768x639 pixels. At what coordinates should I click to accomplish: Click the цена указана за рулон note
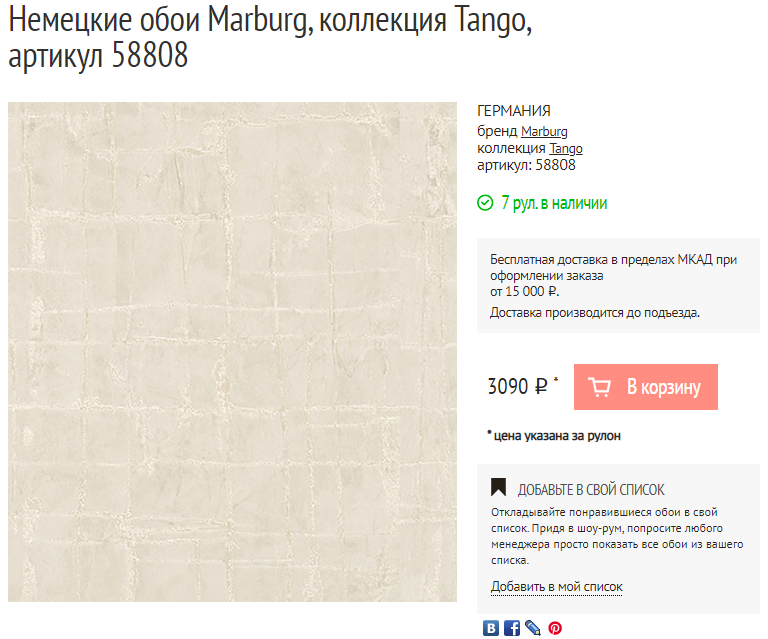(x=554, y=436)
